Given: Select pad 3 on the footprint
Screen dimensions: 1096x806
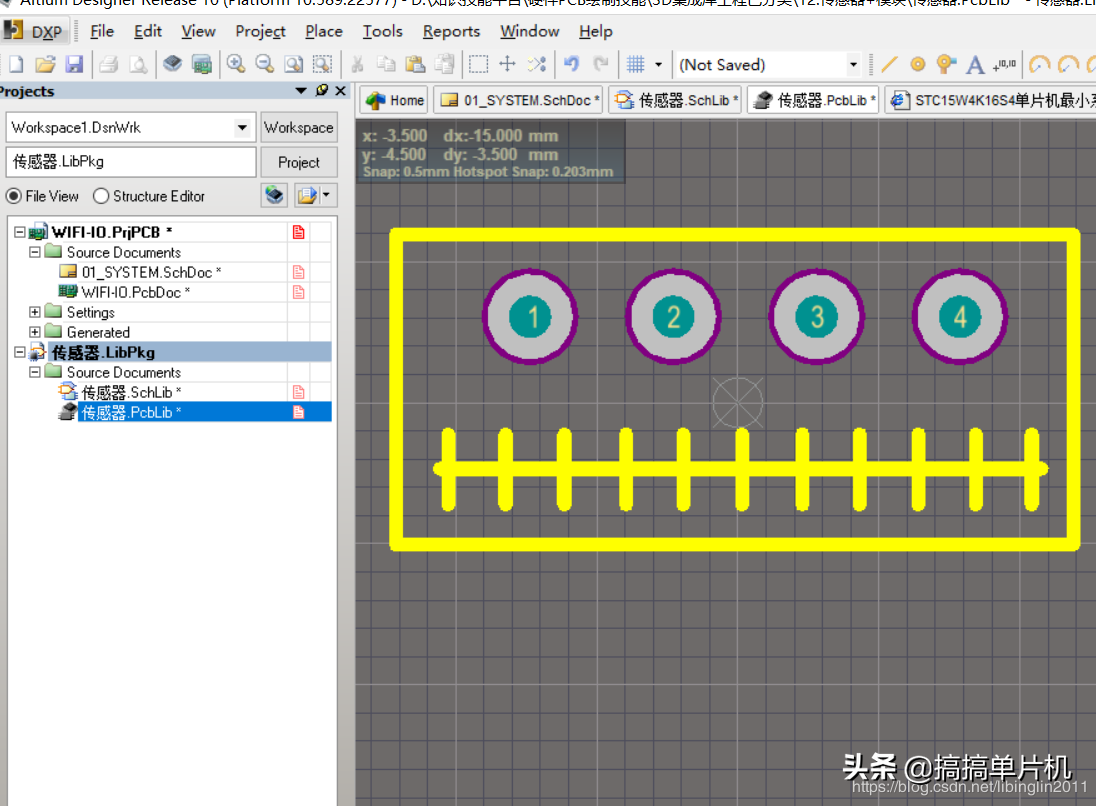Looking at the screenshot, I should pos(817,317).
